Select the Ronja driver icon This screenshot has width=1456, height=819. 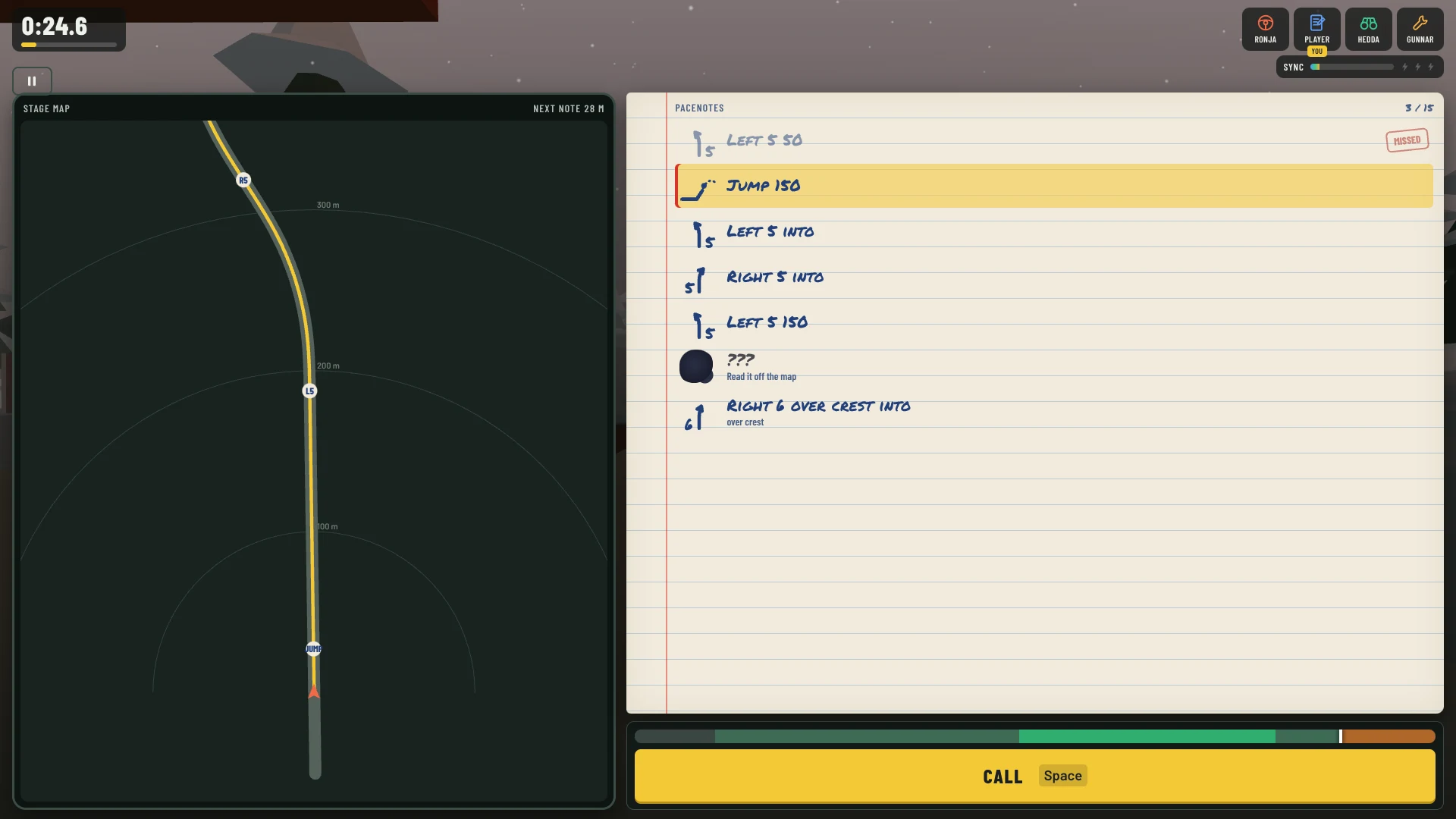click(1265, 30)
